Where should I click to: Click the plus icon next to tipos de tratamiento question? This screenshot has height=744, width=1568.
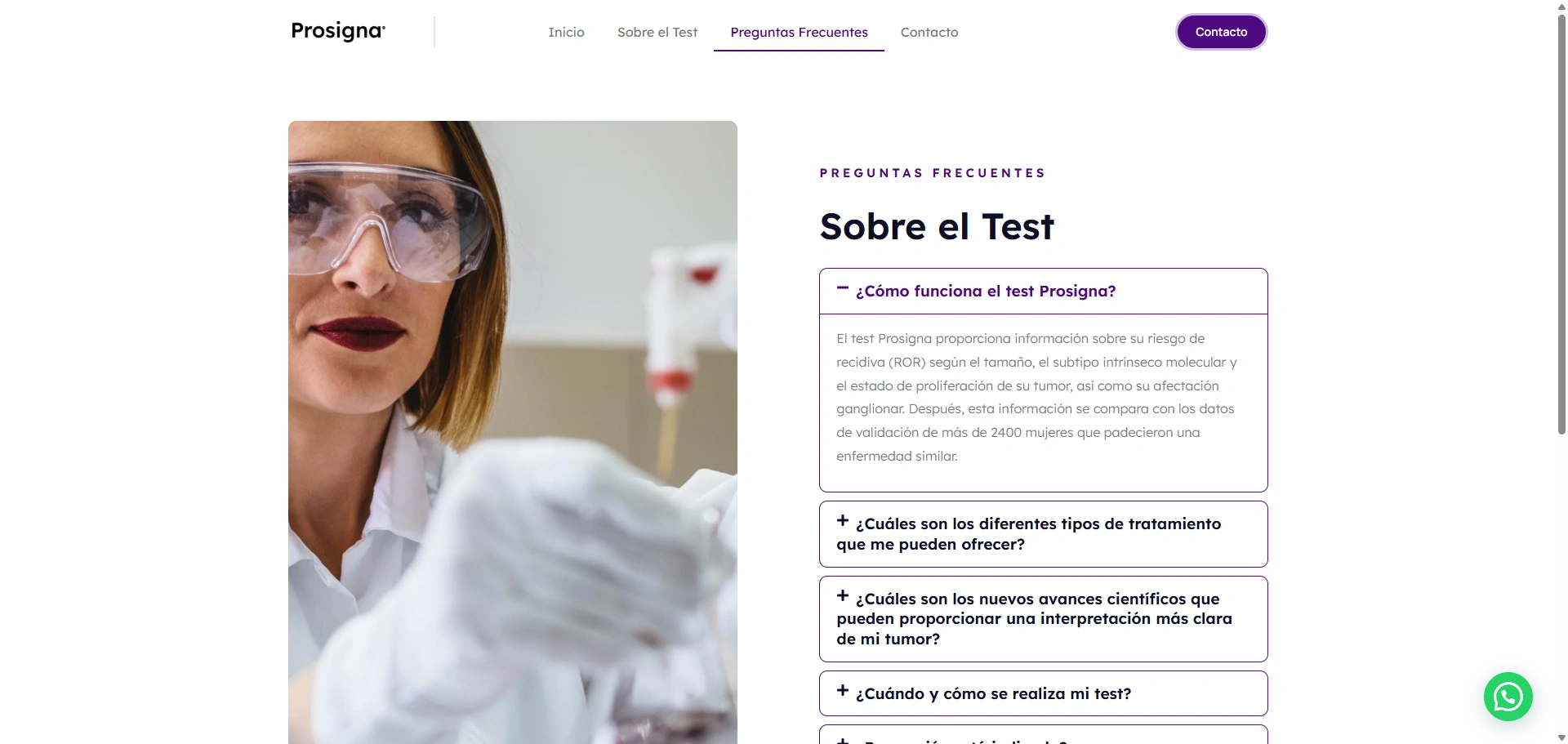(843, 521)
